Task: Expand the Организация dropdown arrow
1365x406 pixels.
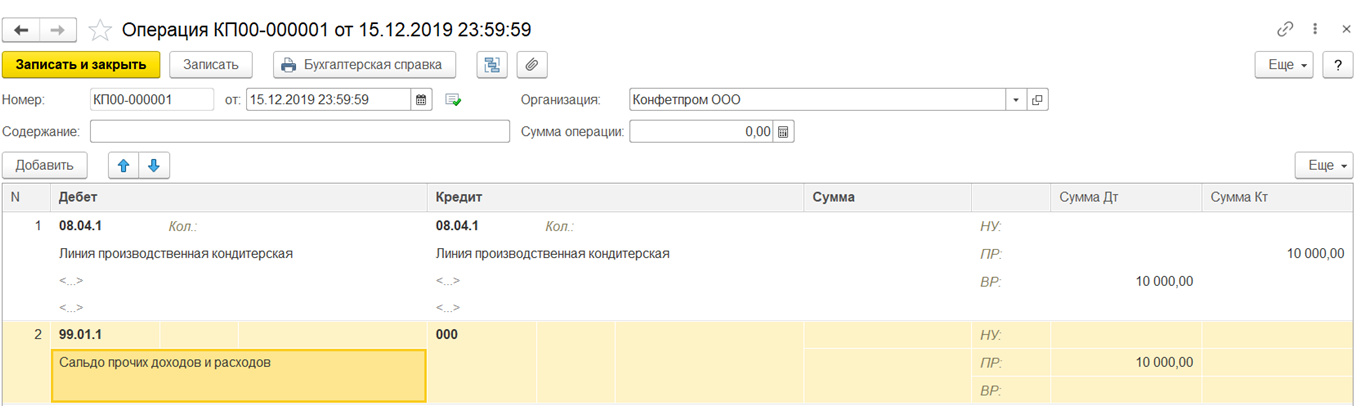Action: pos(1016,100)
